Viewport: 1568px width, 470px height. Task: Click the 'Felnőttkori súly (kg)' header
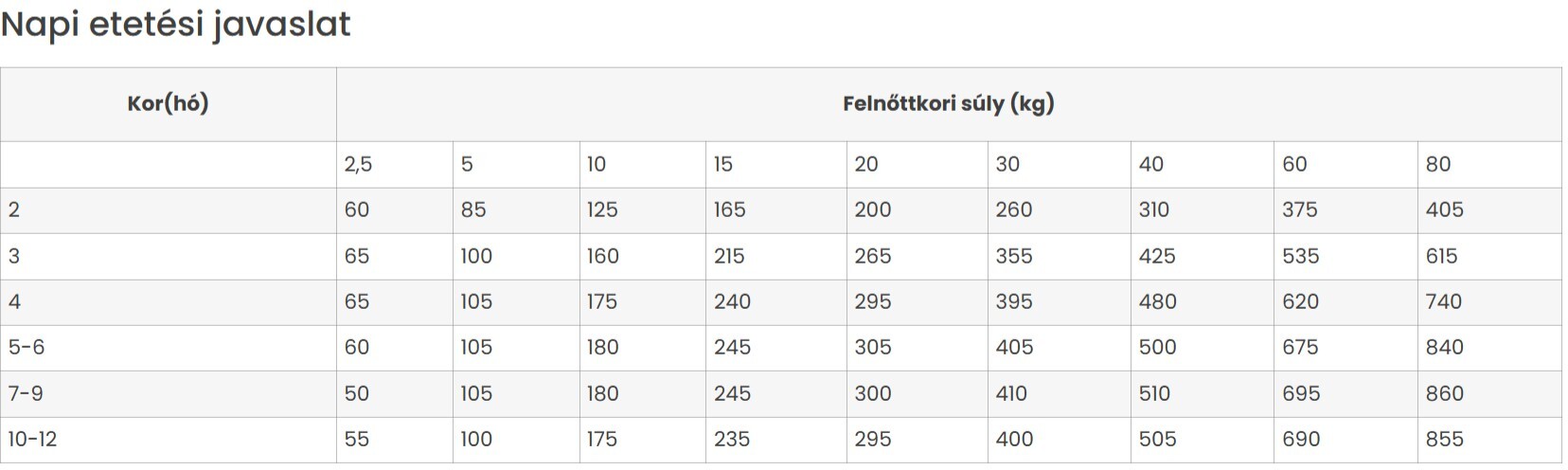(949, 104)
